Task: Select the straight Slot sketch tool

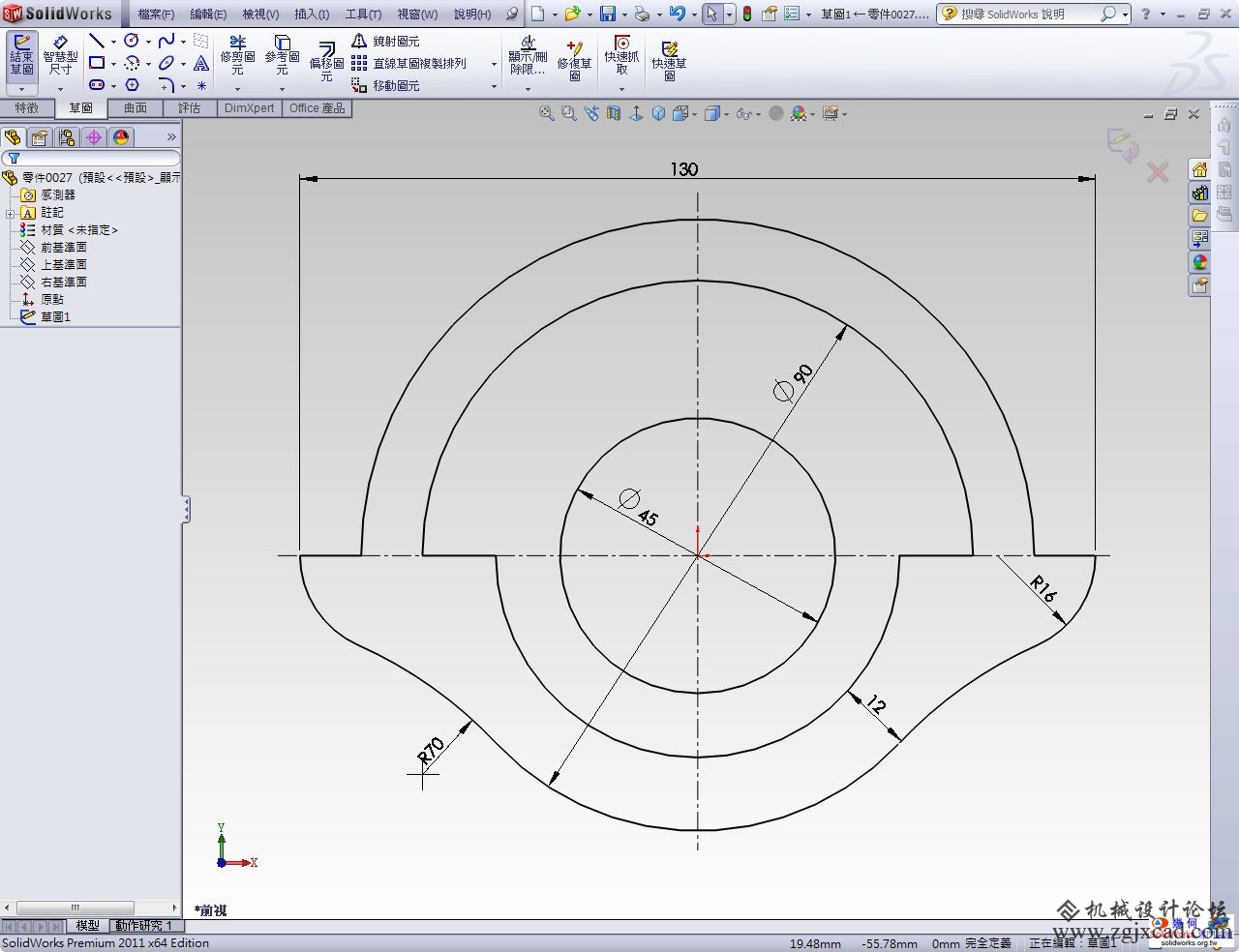Action: click(96, 85)
